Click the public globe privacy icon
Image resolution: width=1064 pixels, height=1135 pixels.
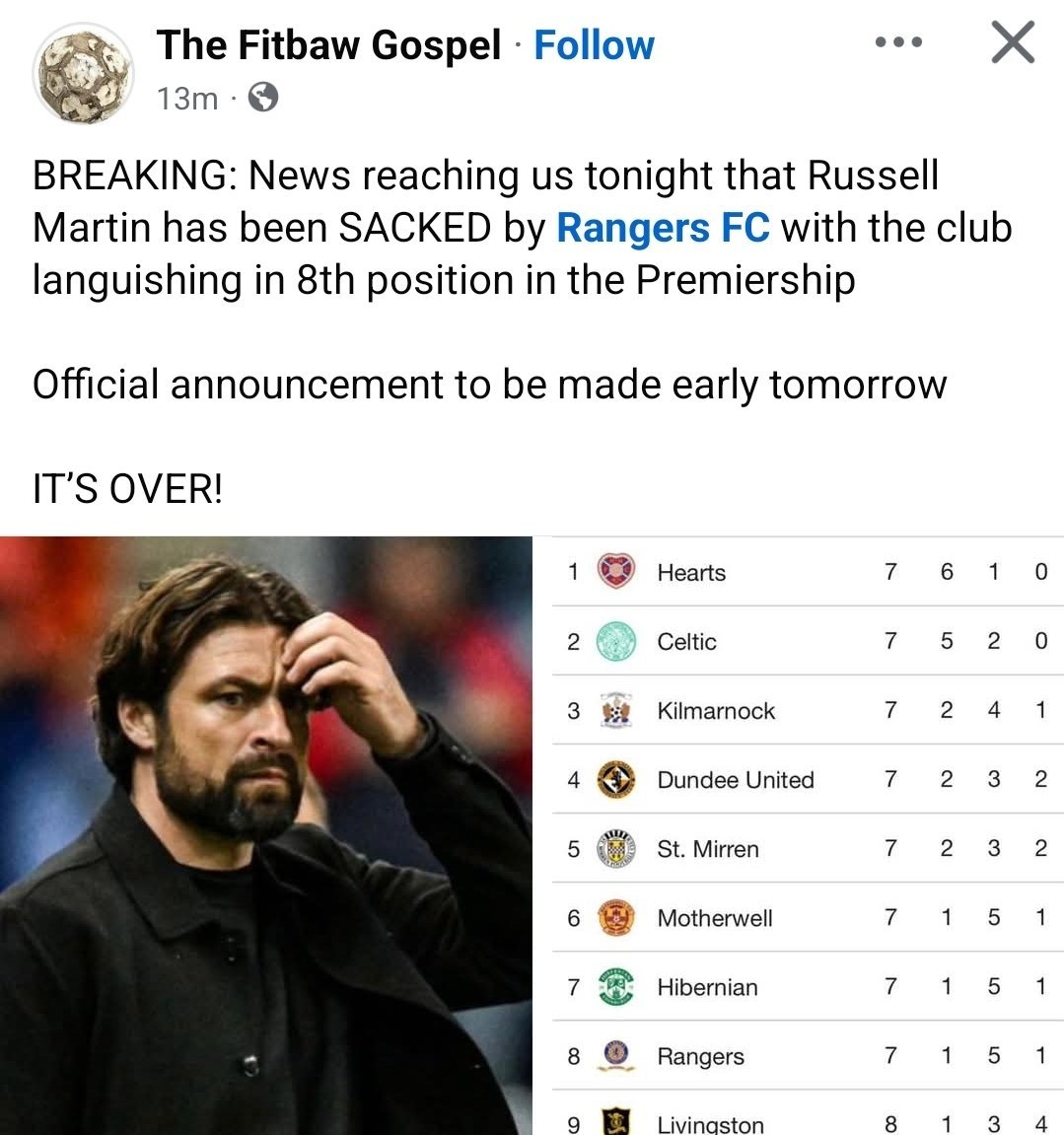tap(262, 98)
